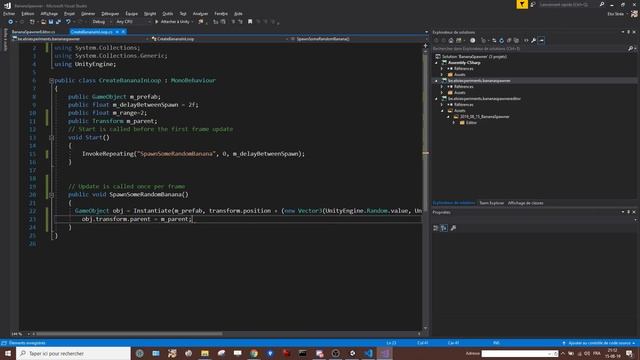Click the View Code icon in Solution Explorer
The image size is (640, 360).
526,40
